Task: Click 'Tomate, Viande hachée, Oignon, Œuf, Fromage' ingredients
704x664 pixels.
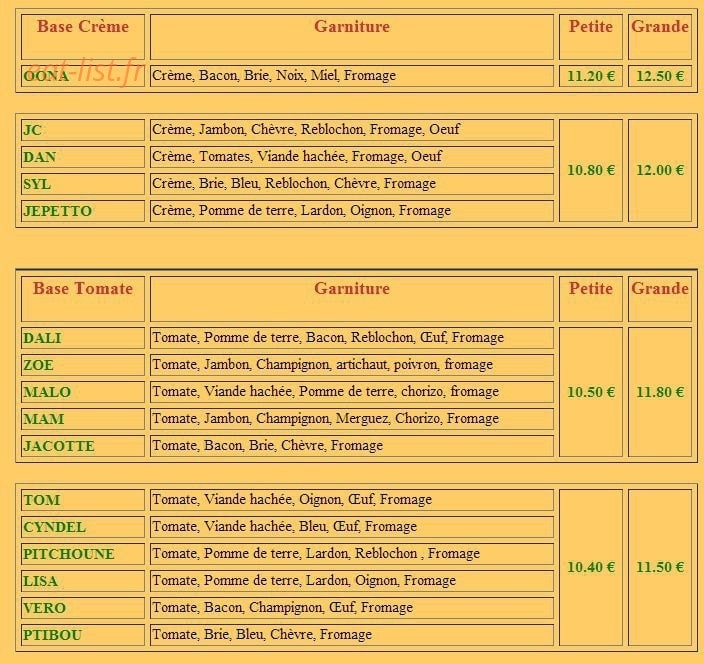Action: coord(292,499)
